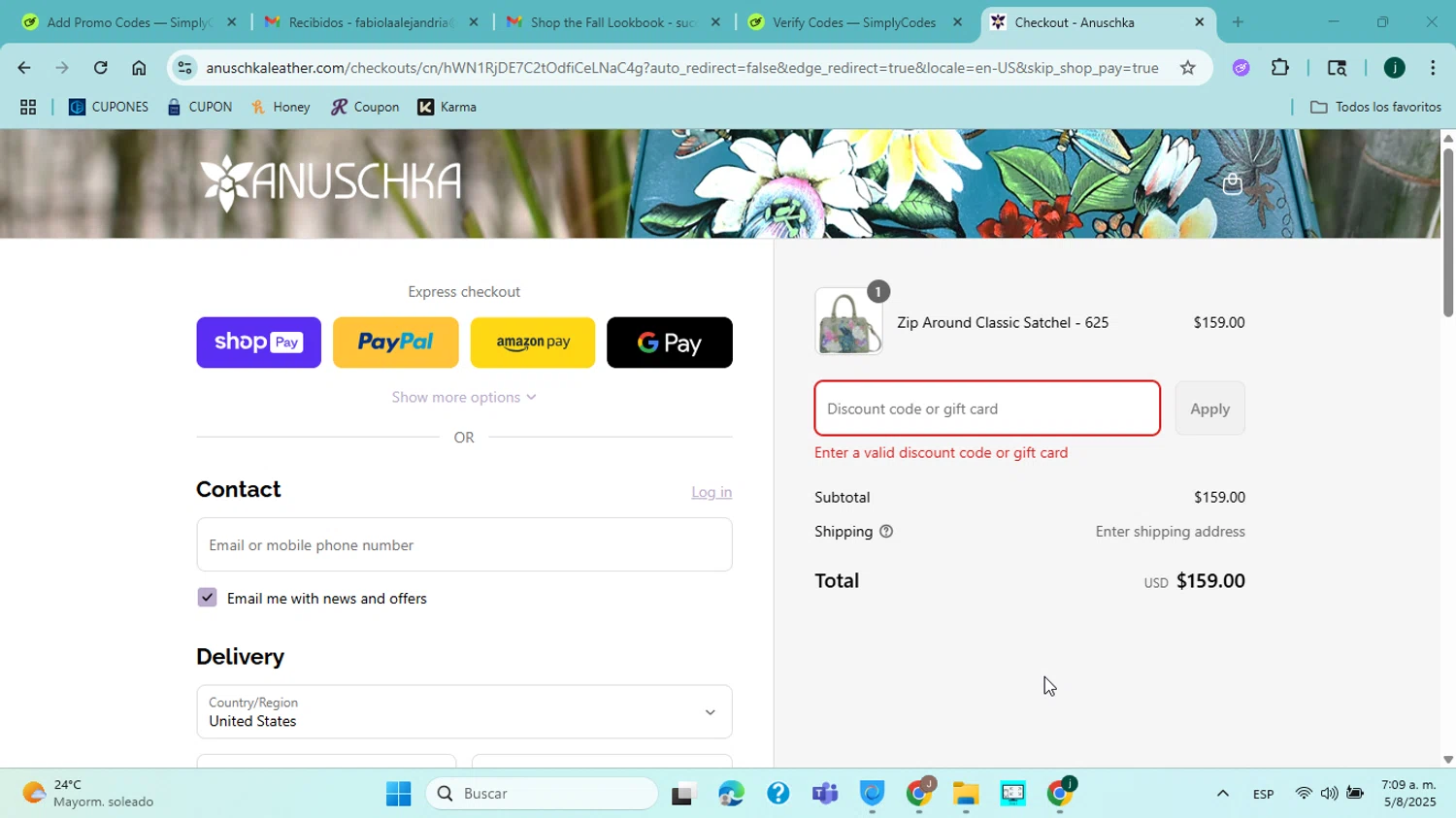Open the Task View taskbar icon
Image resolution: width=1456 pixels, height=818 pixels.
coord(684,794)
